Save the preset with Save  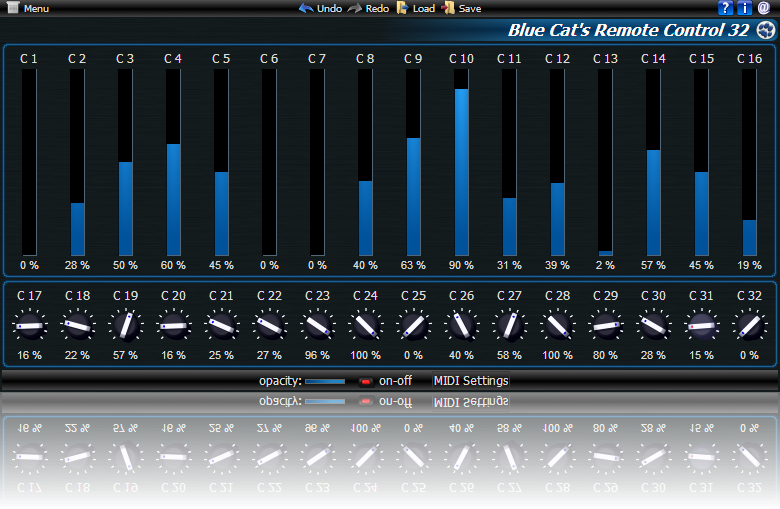(x=461, y=8)
